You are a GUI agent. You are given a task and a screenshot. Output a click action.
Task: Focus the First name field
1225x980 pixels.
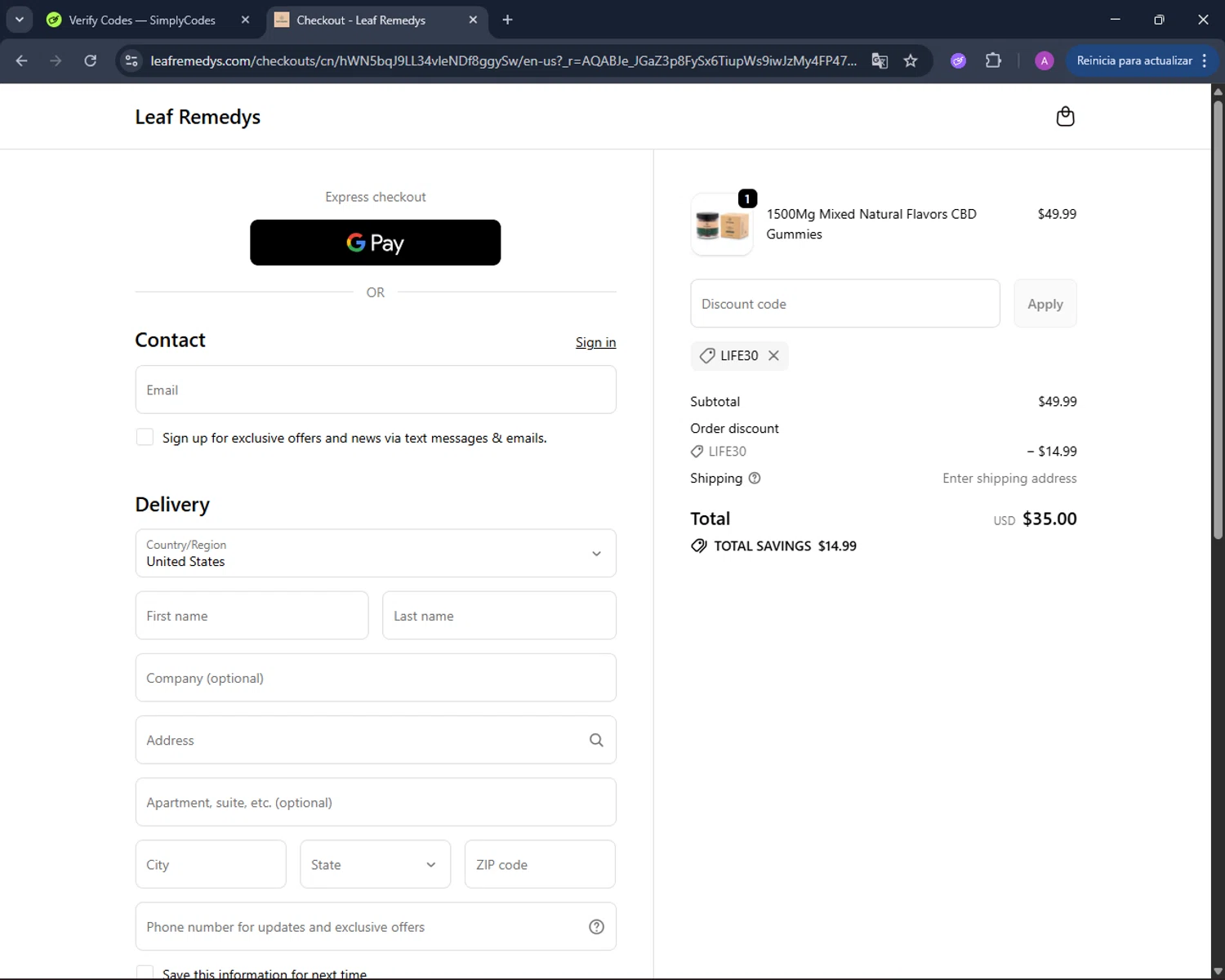pos(252,616)
